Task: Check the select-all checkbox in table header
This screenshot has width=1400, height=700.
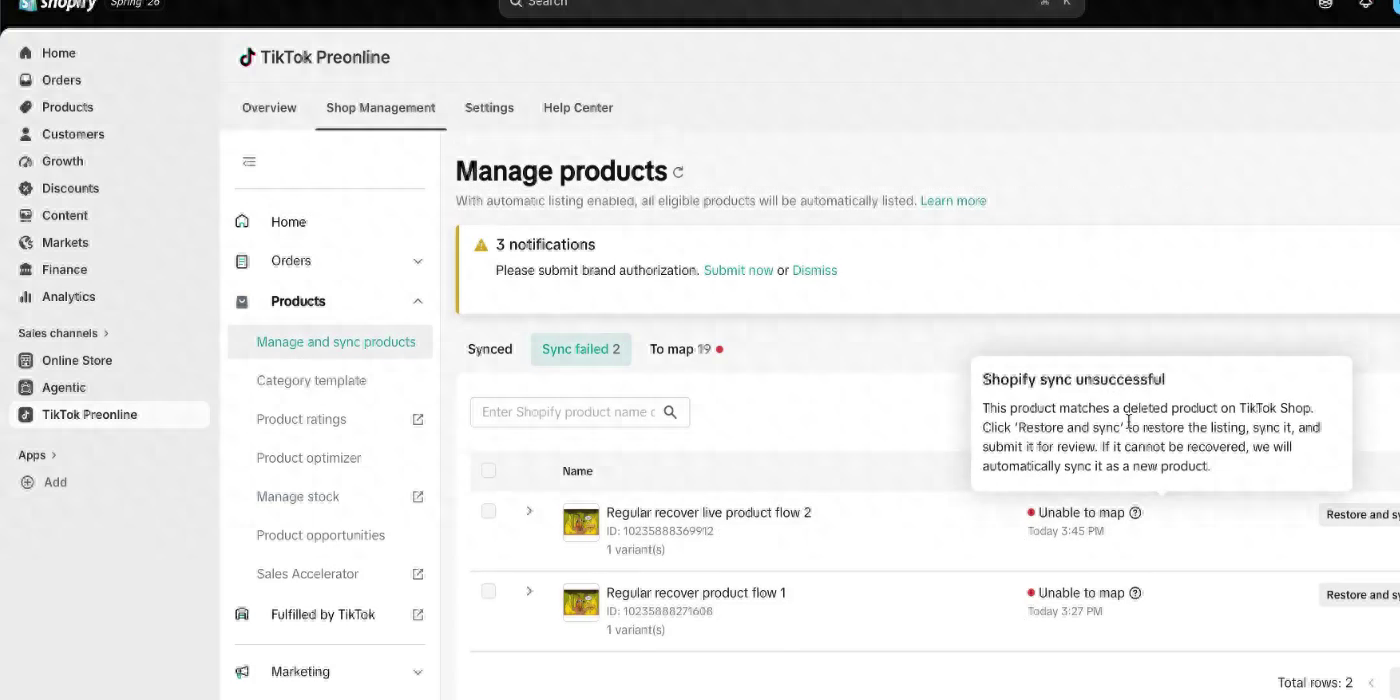Action: tap(488, 470)
